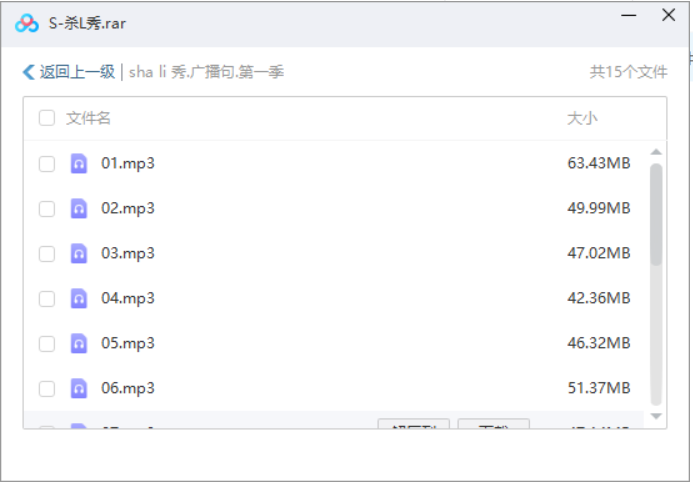Click the vertical scrollbar thumb
Image resolution: width=693 pixels, height=485 pixels.
coord(656,215)
